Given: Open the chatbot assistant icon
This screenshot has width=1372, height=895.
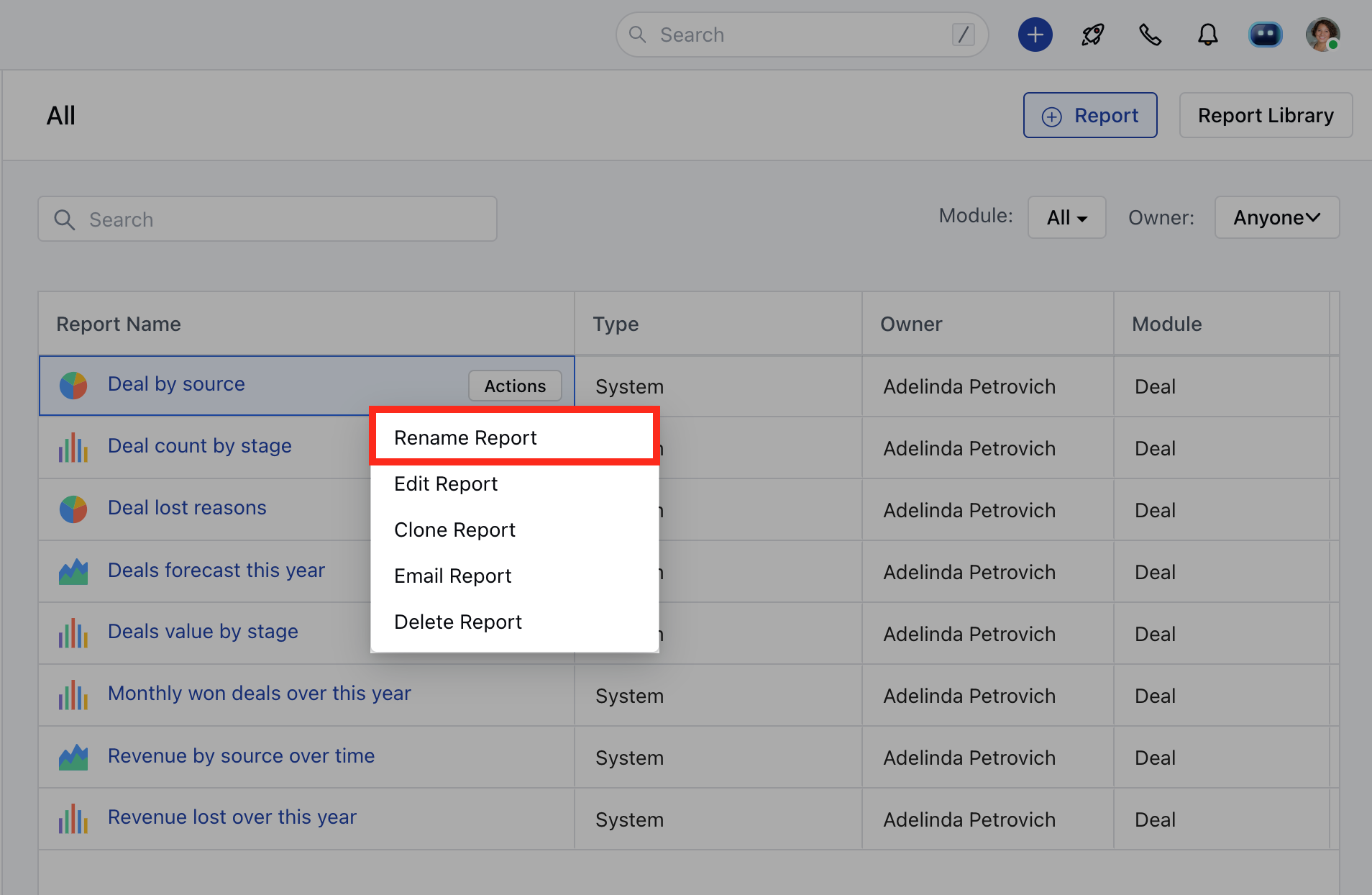Looking at the screenshot, I should tap(1265, 35).
